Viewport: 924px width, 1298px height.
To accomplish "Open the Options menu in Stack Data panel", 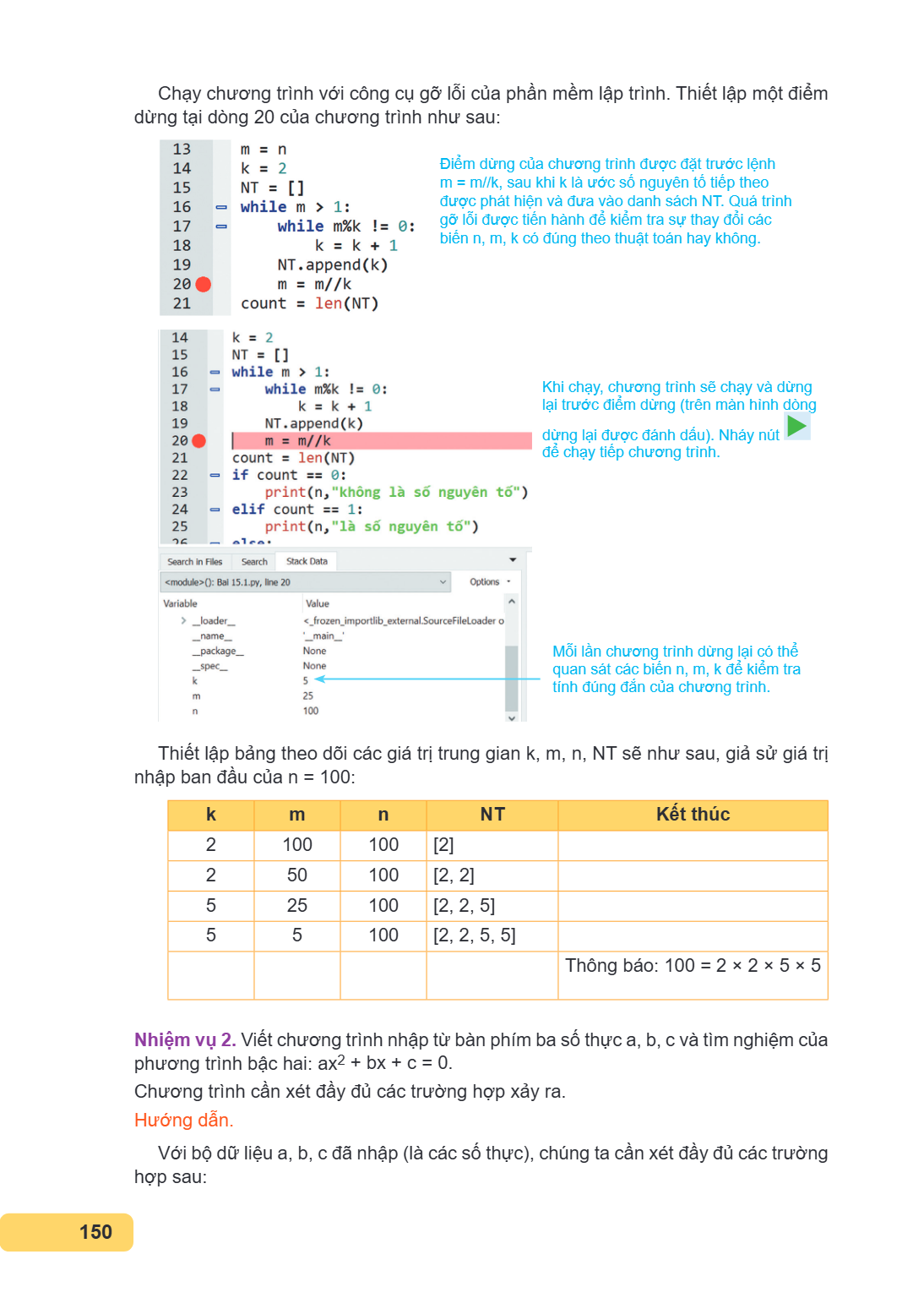I will pyautogui.click(x=490, y=582).
